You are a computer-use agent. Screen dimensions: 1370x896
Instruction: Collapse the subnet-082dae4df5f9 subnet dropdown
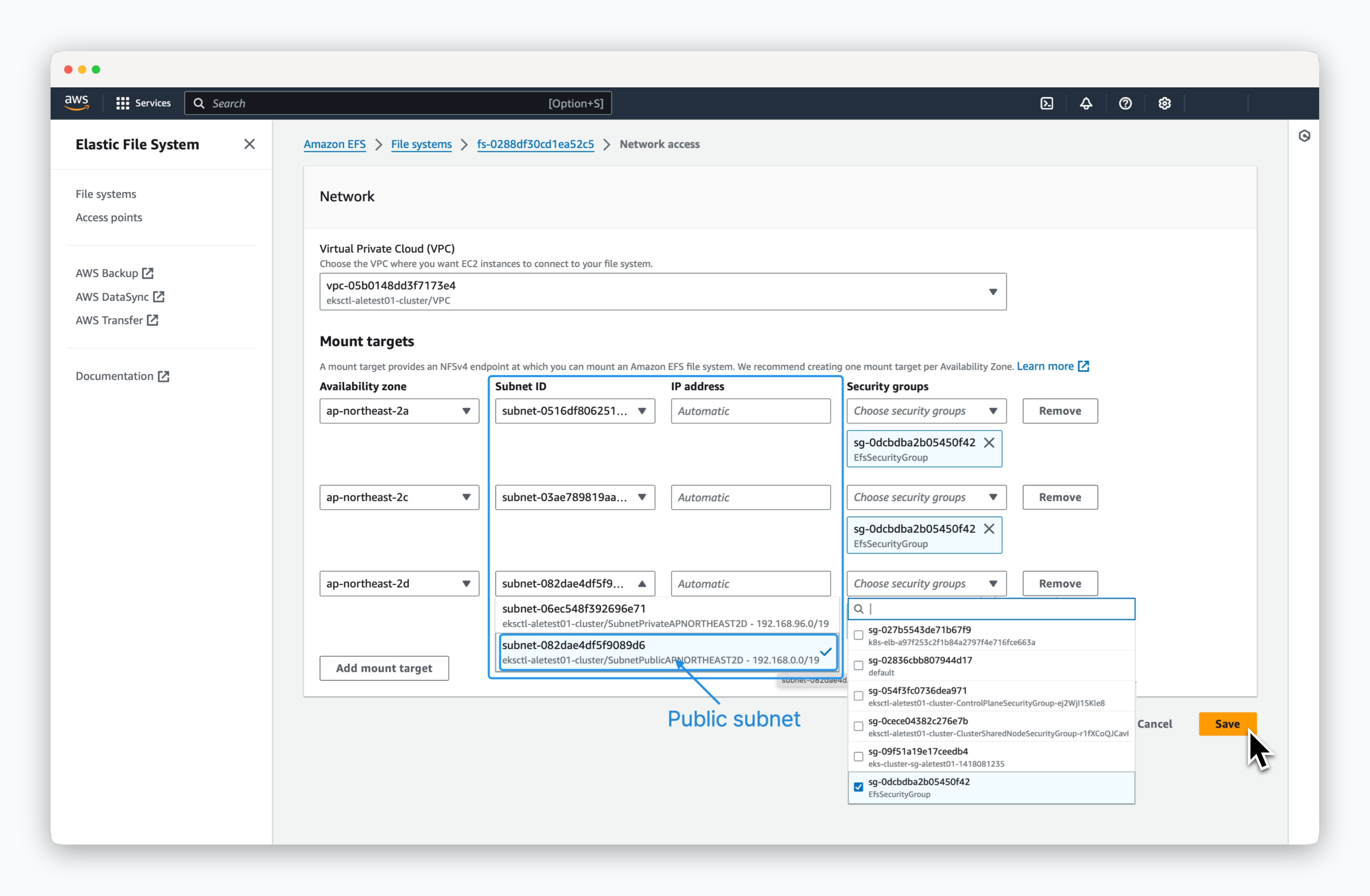coord(574,584)
